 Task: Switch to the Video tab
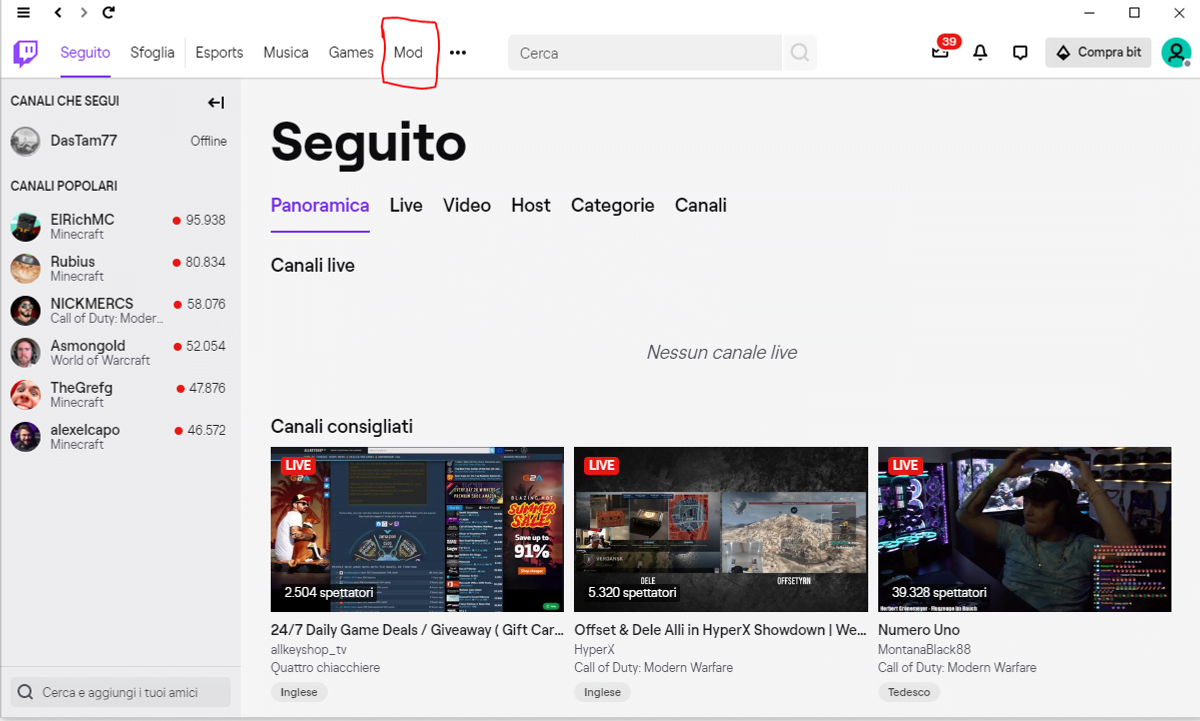click(467, 205)
